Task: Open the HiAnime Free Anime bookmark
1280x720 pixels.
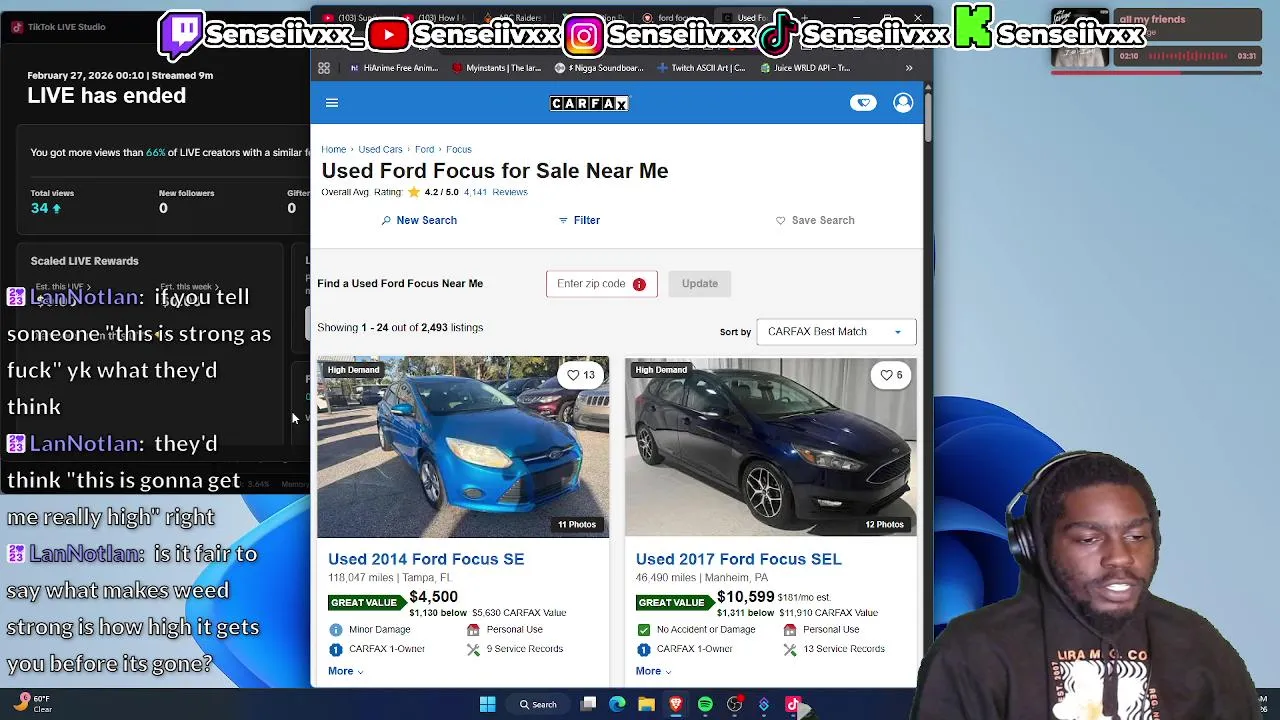Action: click(x=394, y=68)
